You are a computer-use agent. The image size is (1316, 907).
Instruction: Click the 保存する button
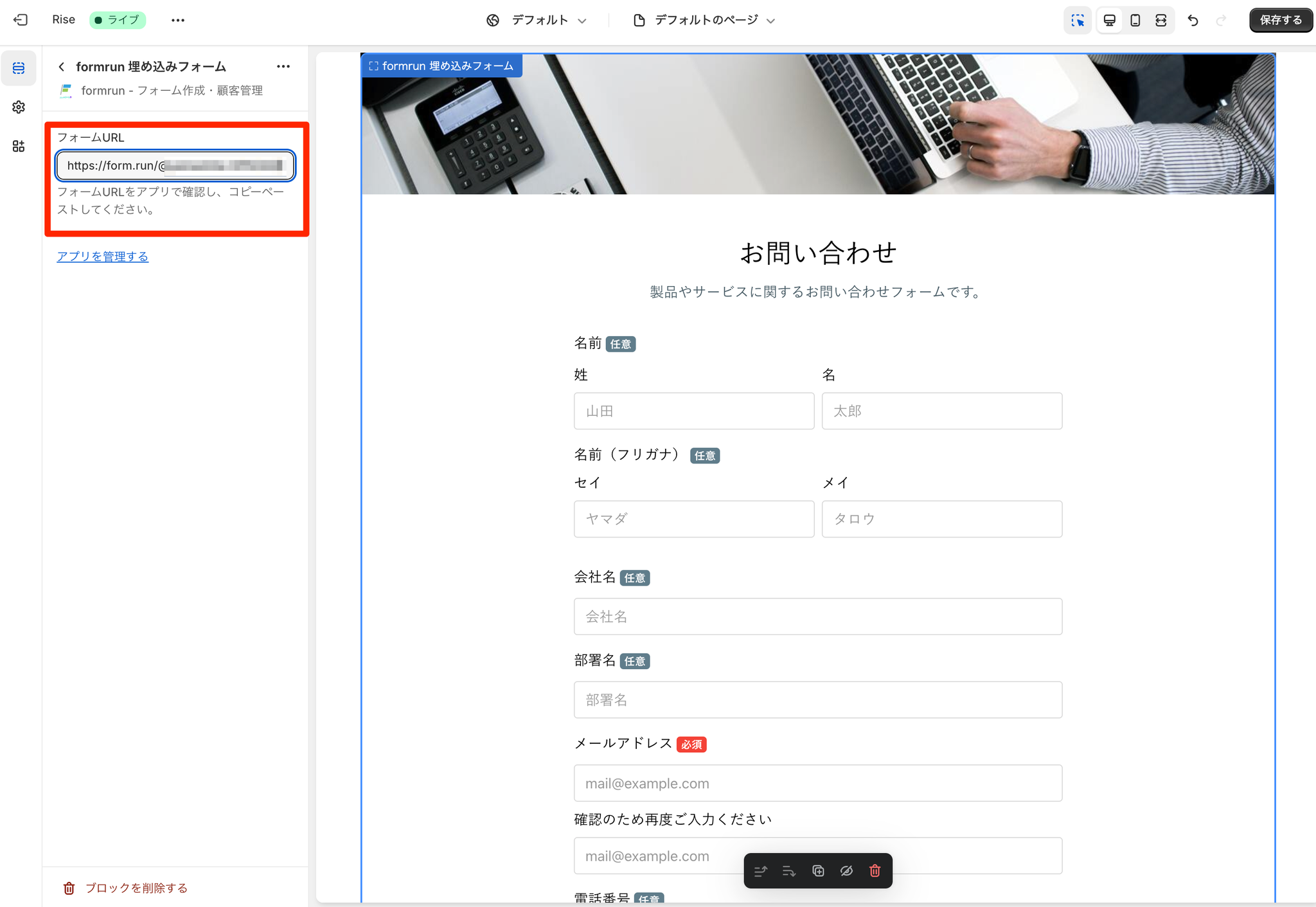click(x=1280, y=20)
